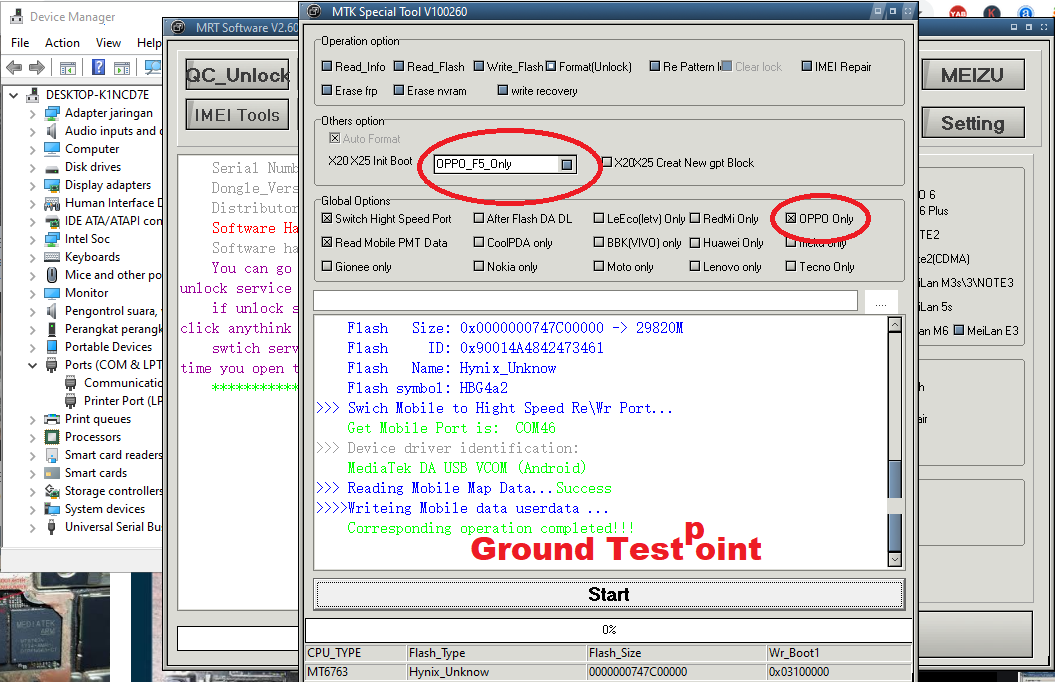Click the Smart card readers icon
This screenshot has width=1055, height=682.
point(52,455)
